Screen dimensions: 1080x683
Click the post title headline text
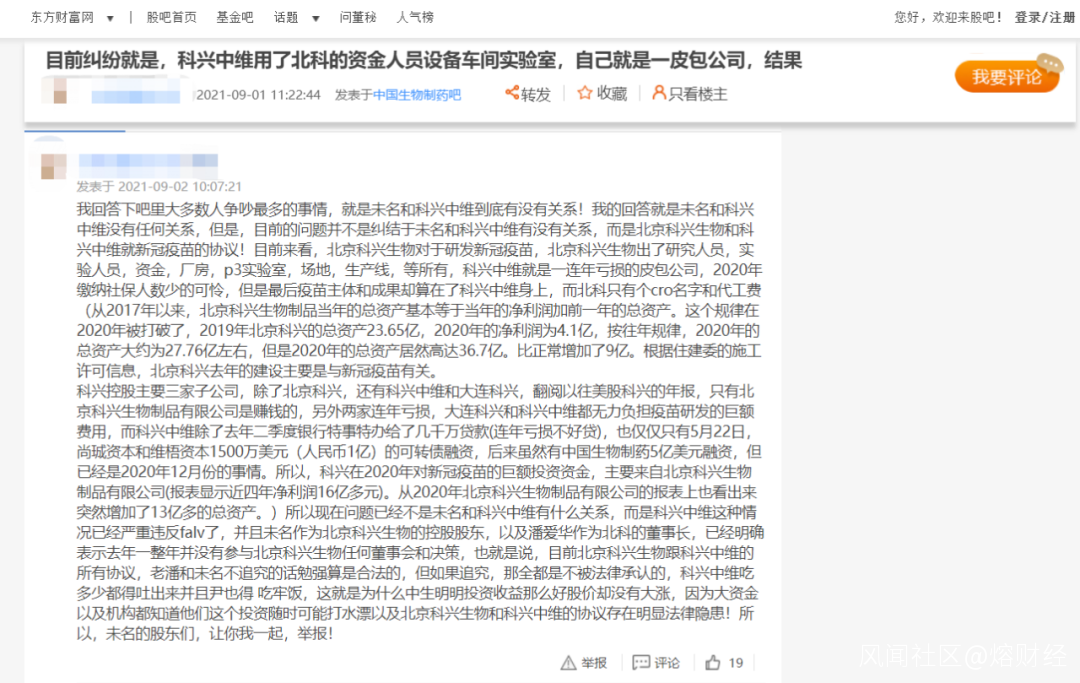(424, 60)
